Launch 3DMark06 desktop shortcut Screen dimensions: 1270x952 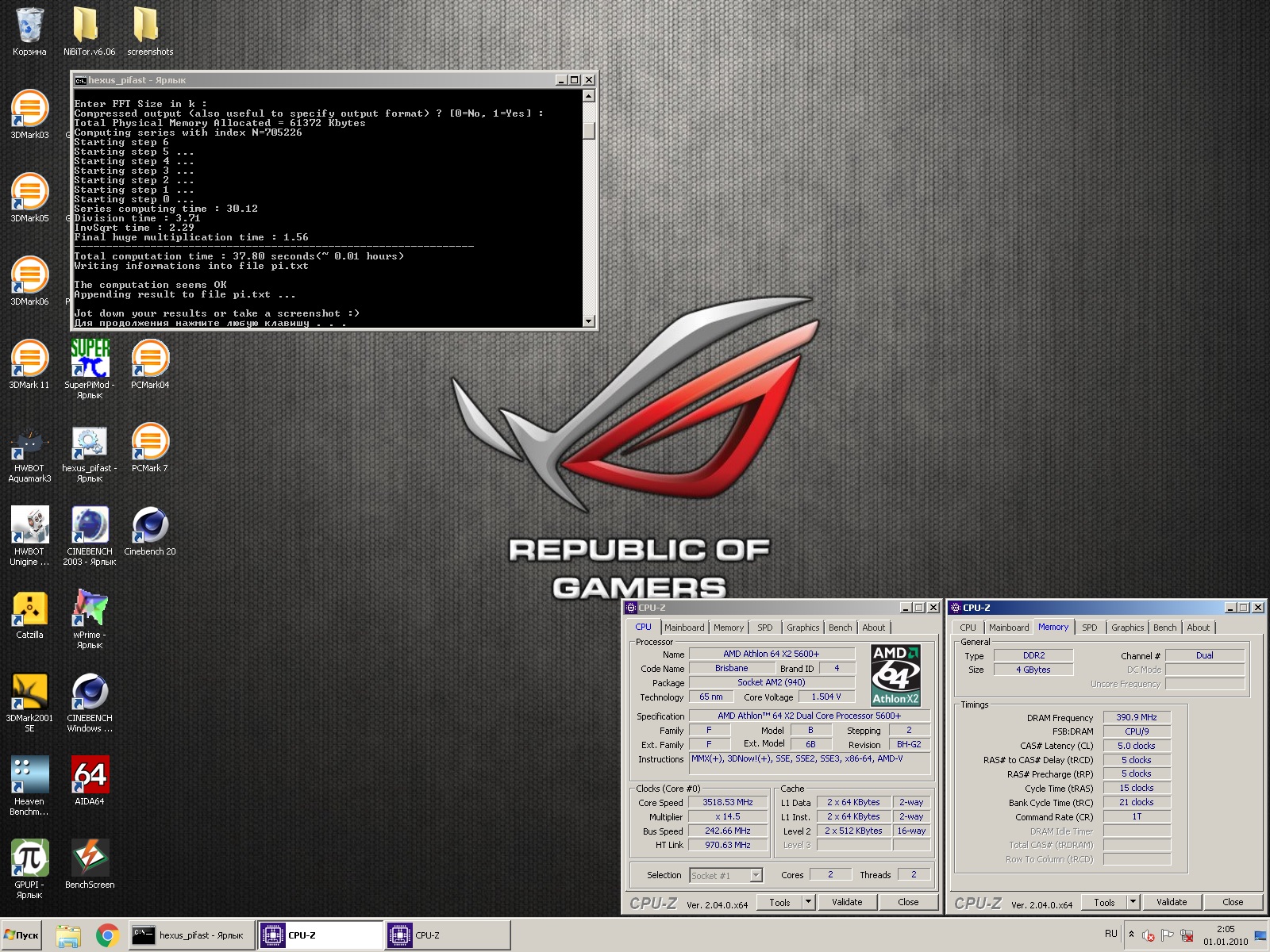click(x=29, y=282)
